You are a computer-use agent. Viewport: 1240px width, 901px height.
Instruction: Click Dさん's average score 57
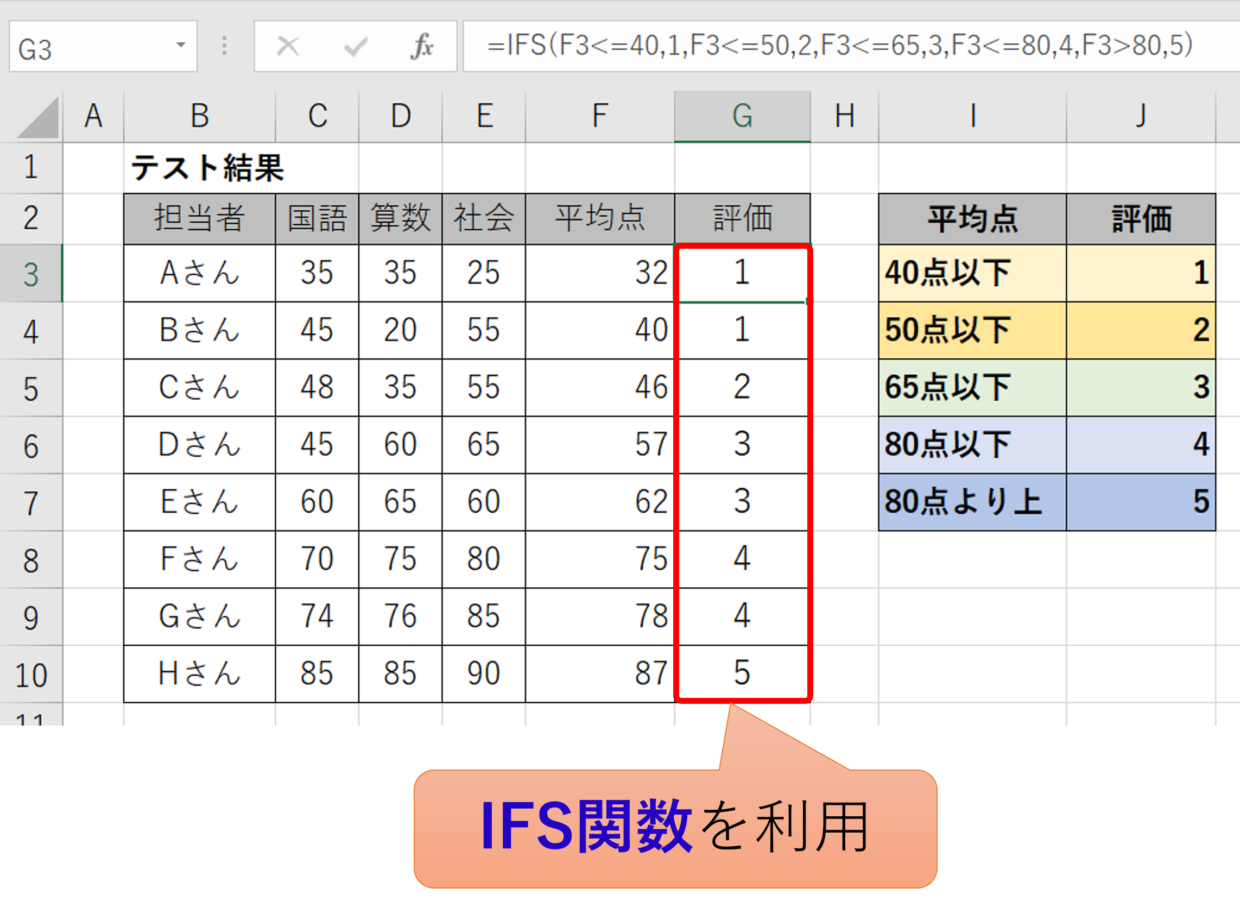(600, 444)
